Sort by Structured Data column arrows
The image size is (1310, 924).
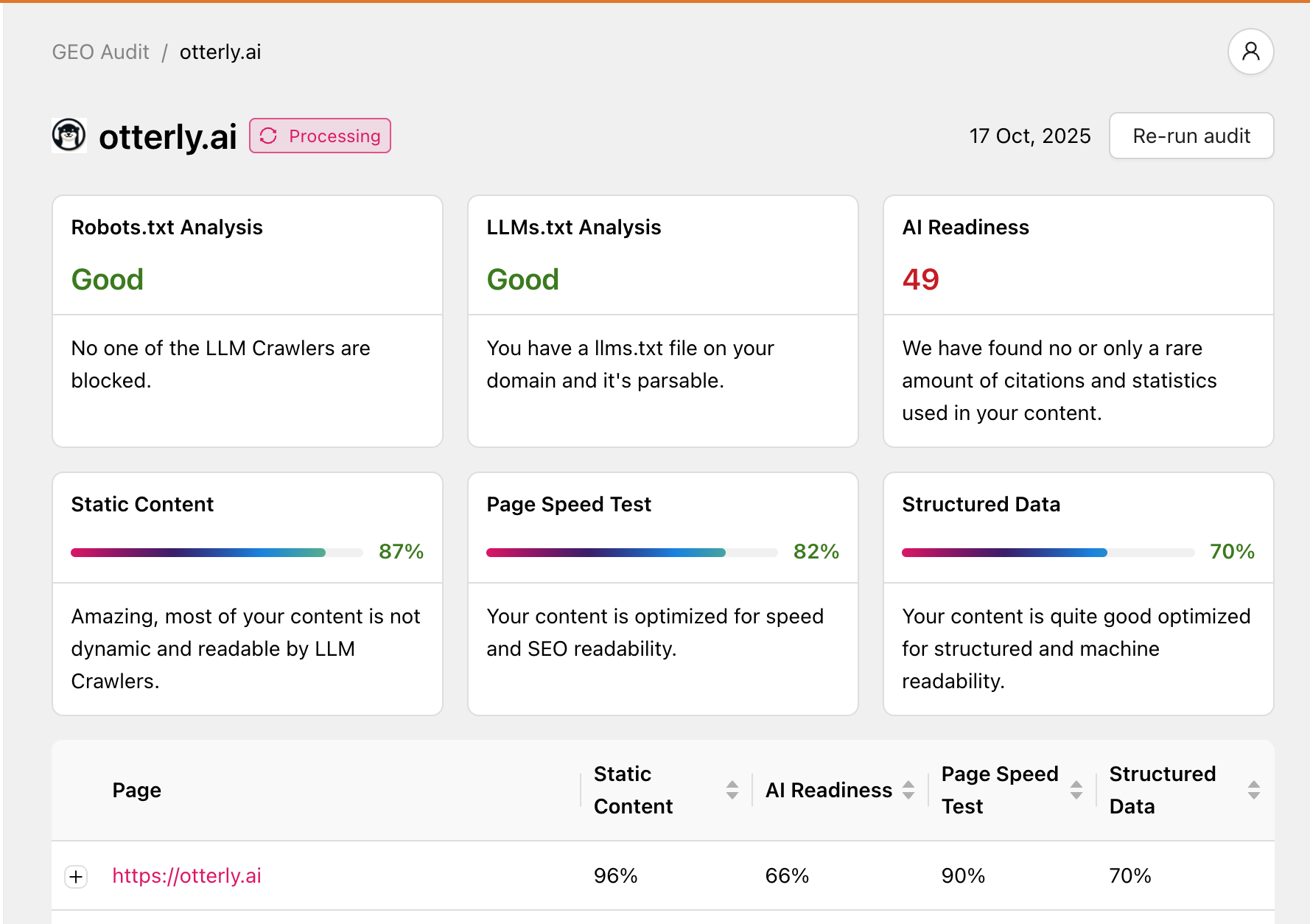click(1253, 790)
